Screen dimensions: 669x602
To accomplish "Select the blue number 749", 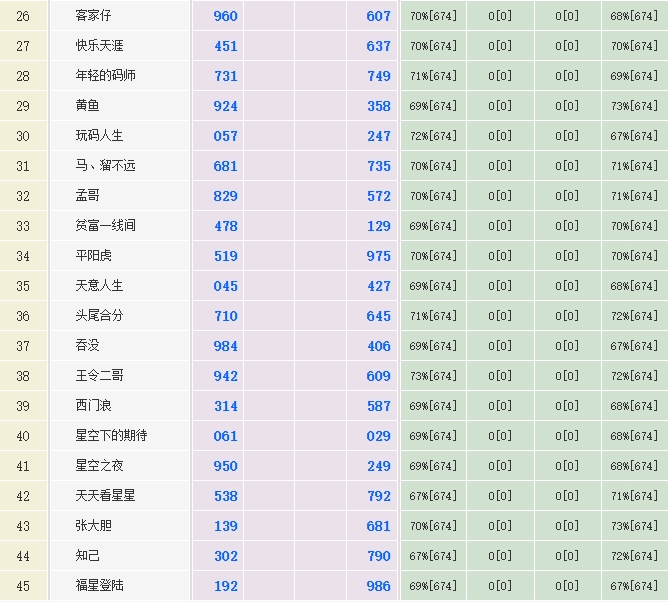I will click(378, 76).
